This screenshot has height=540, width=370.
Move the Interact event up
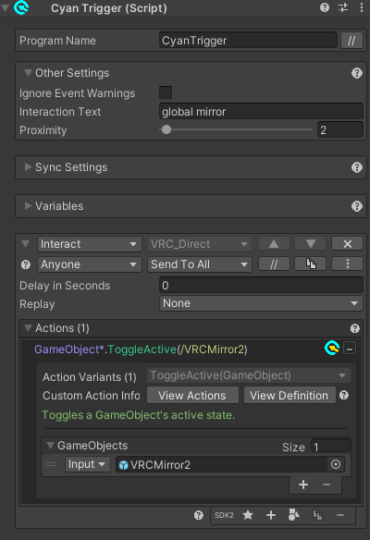[274, 244]
